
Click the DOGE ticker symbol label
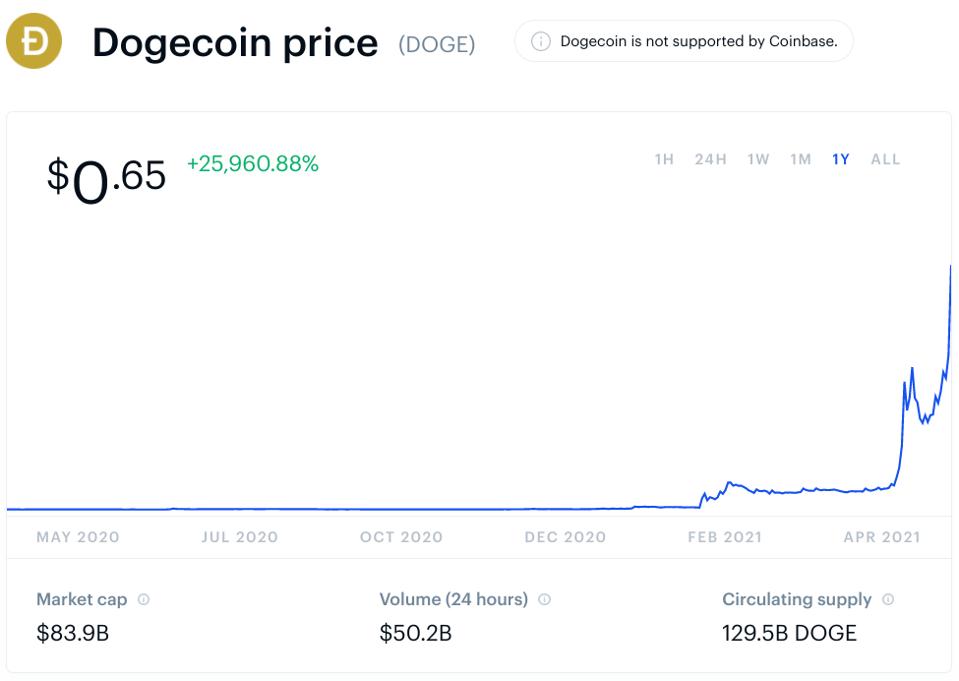click(436, 45)
